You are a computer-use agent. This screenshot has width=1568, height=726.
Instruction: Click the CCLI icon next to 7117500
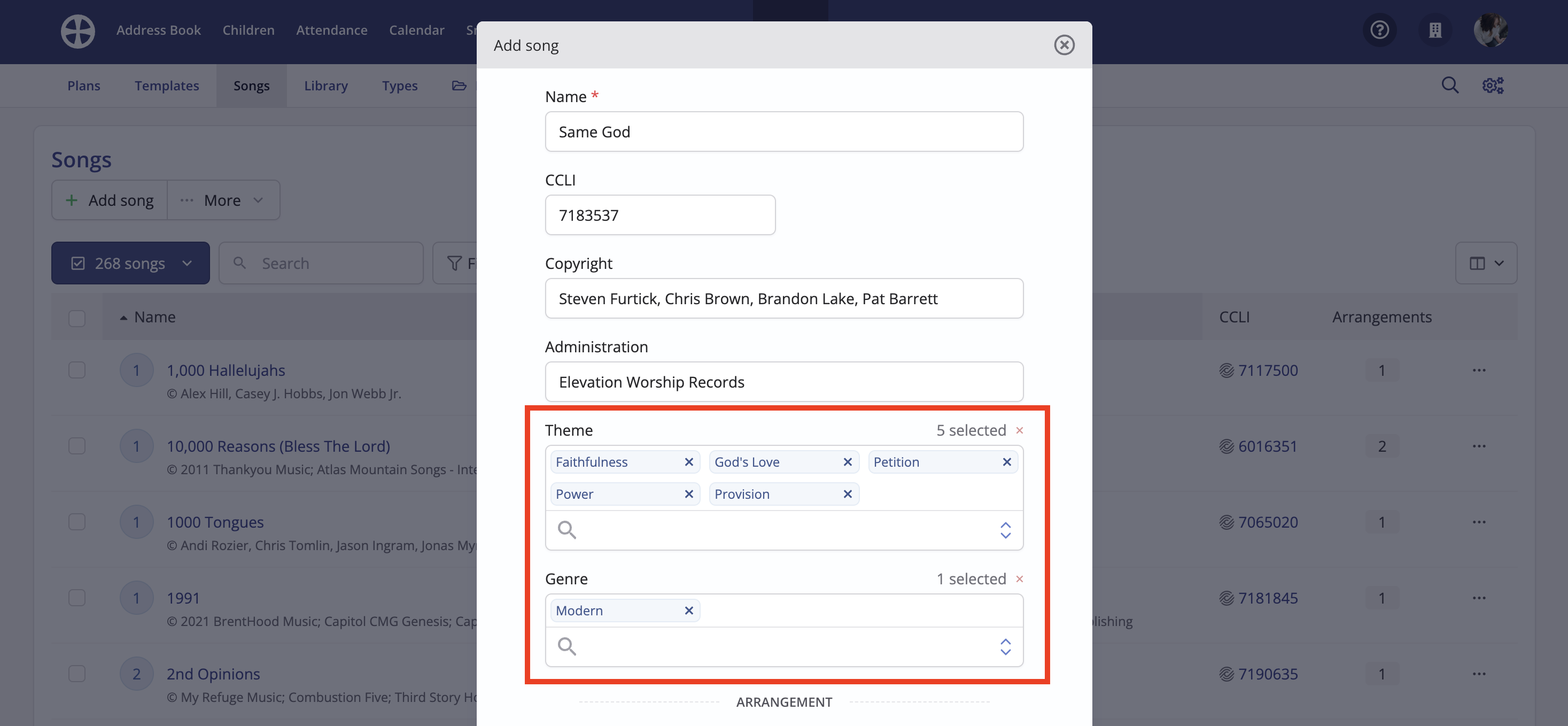(x=1226, y=370)
